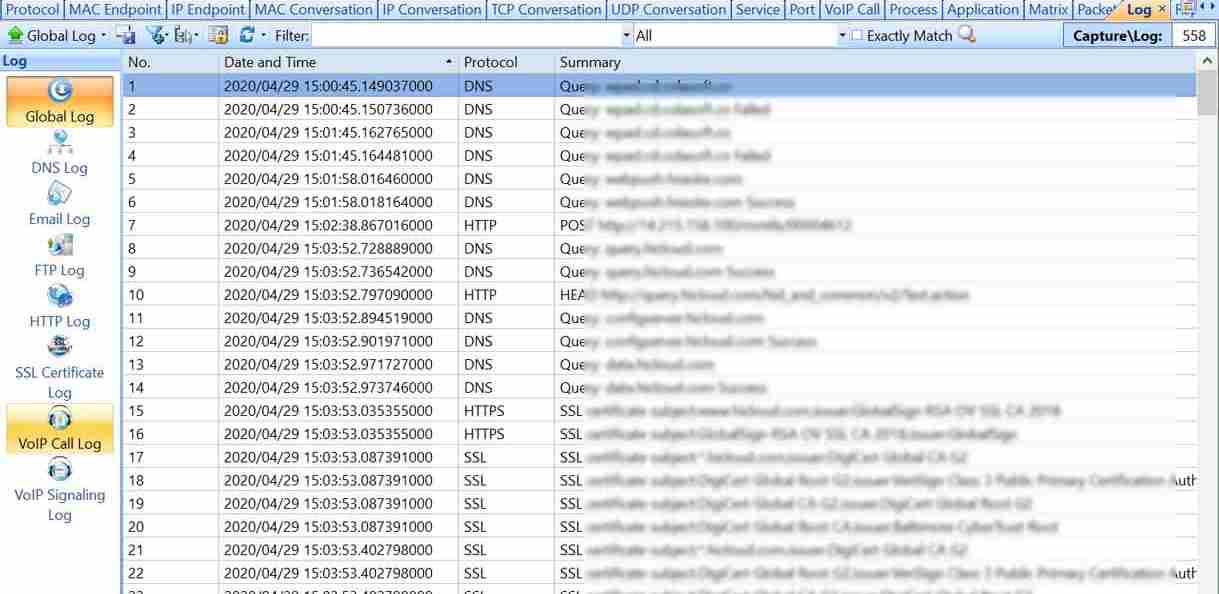Expand the Global Log dropdown in toolbar
The width and height of the screenshot is (1219, 594).
click(x=104, y=36)
